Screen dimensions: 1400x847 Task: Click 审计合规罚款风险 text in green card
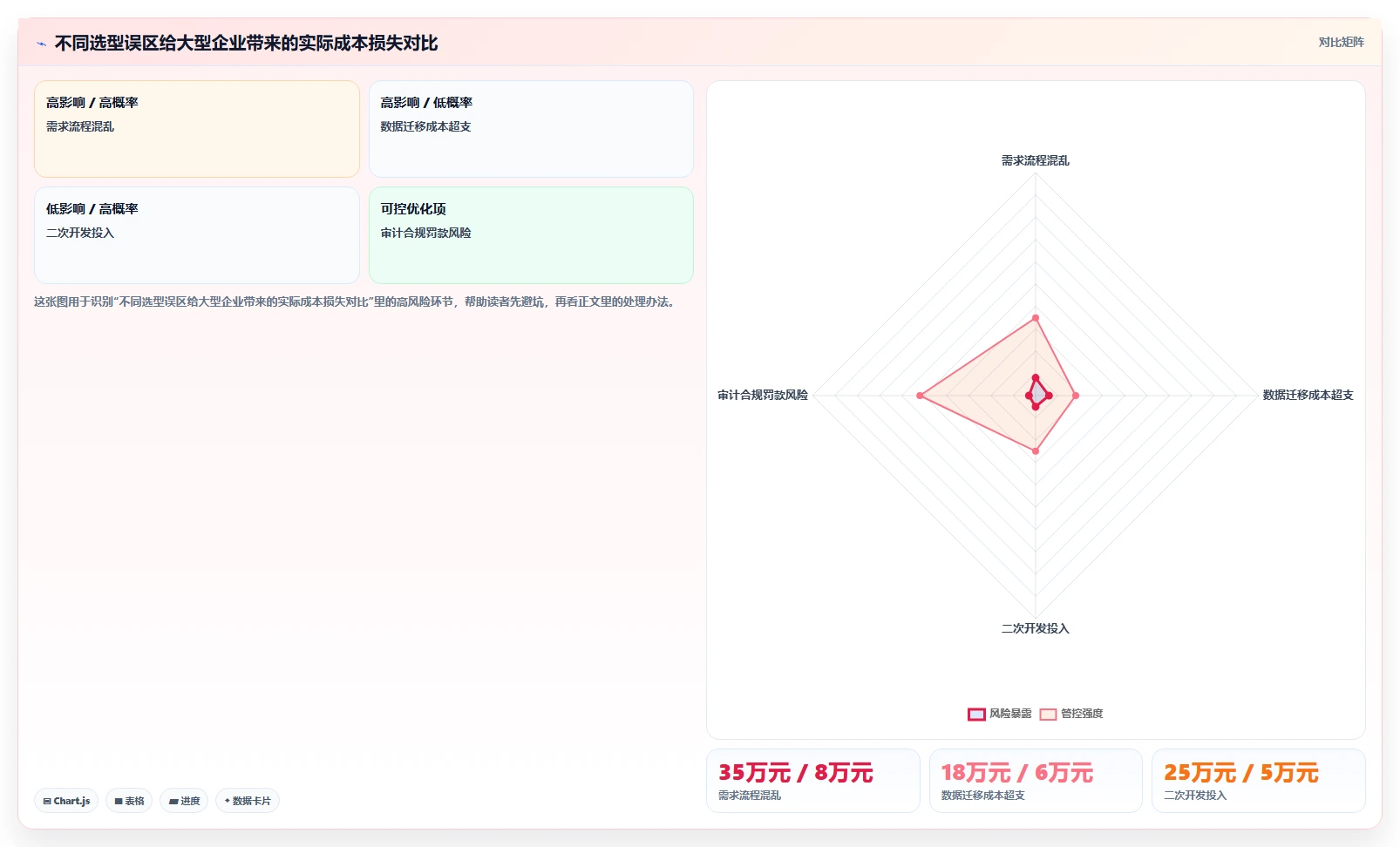coord(425,233)
